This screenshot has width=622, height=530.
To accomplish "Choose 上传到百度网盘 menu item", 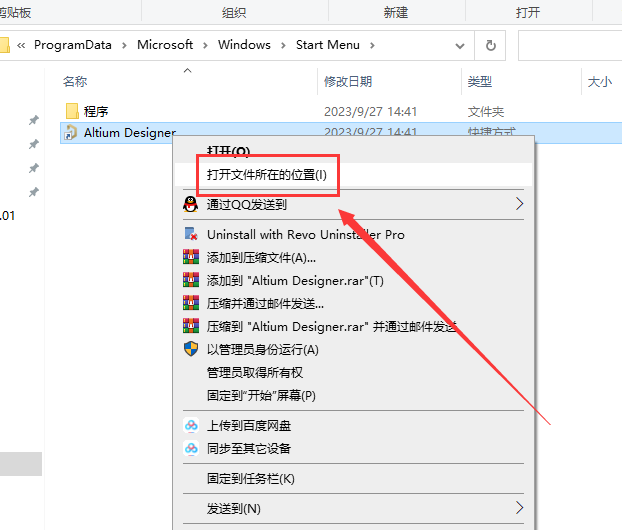I will pos(353,425).
